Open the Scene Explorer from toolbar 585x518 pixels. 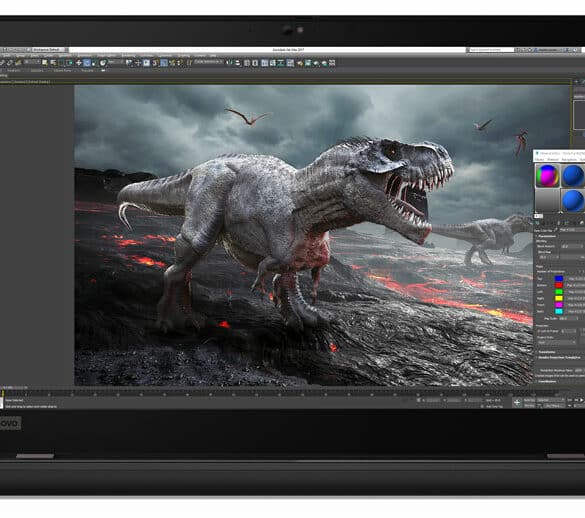coord(247,62)
